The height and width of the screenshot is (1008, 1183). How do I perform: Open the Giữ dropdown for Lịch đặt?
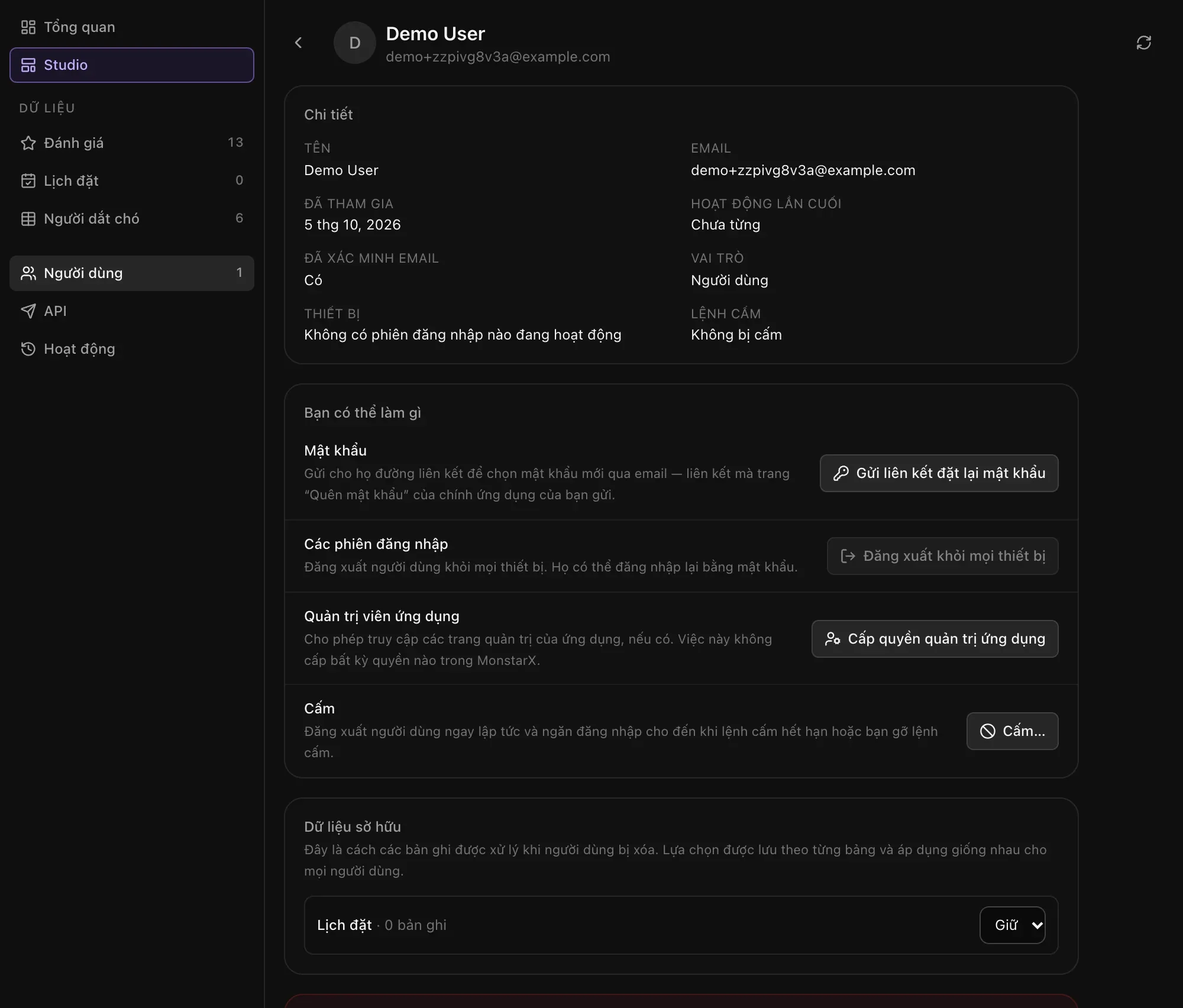1012,925
